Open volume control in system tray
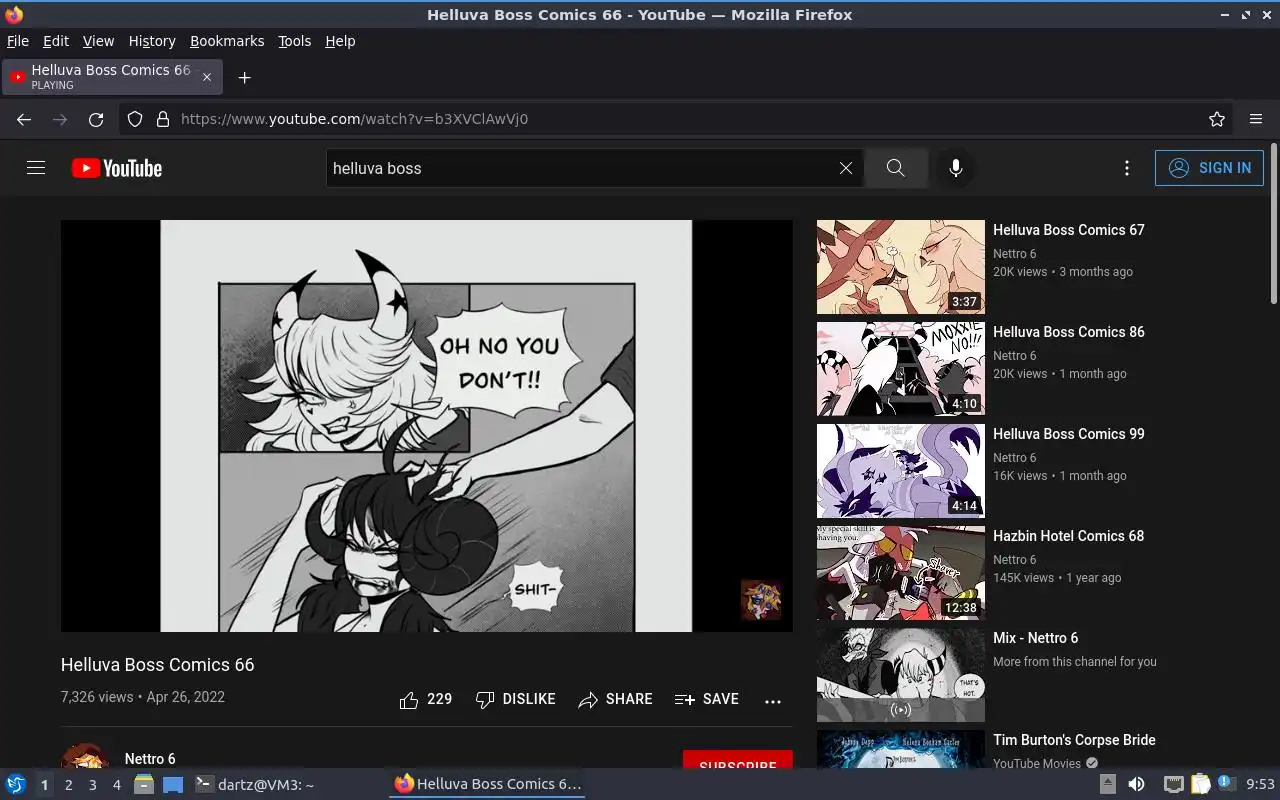The height and width of the screenshot is (800, 1280). pyautogui.click(x=1136, y=784)
